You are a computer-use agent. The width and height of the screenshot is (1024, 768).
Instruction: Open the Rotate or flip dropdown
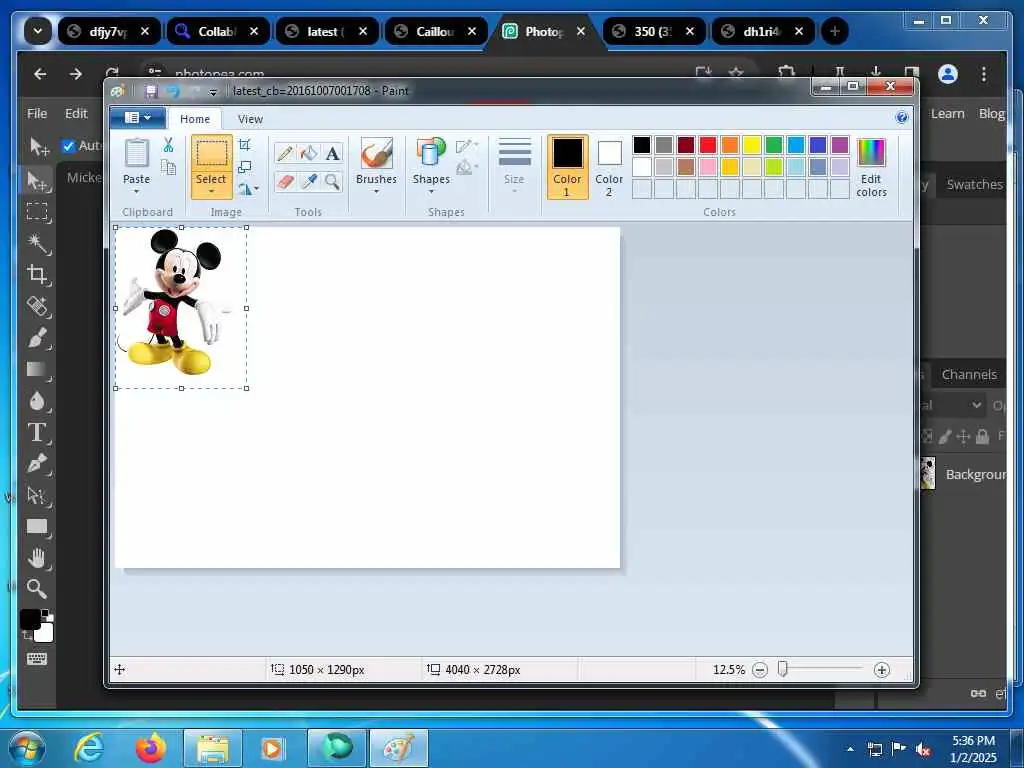point(249,189)
